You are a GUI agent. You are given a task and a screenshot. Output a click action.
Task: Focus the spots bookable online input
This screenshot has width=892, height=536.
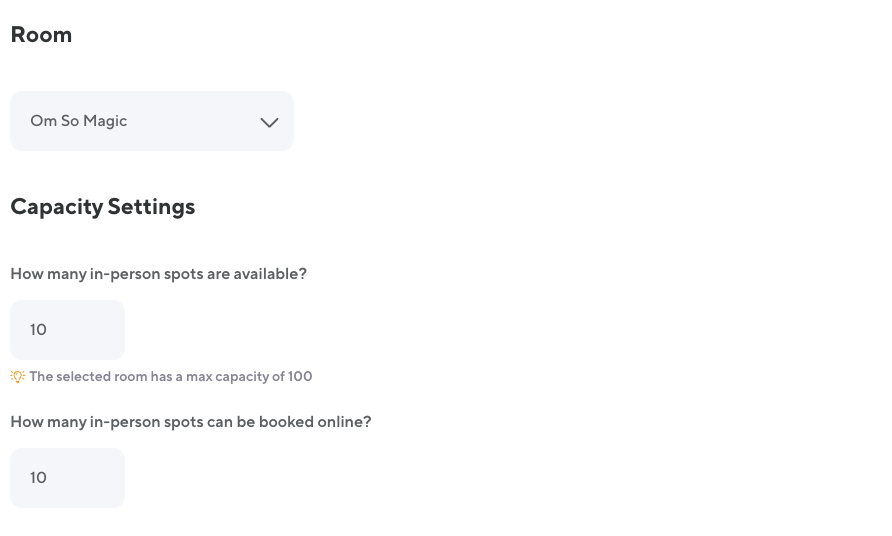(x=67, y=478)
